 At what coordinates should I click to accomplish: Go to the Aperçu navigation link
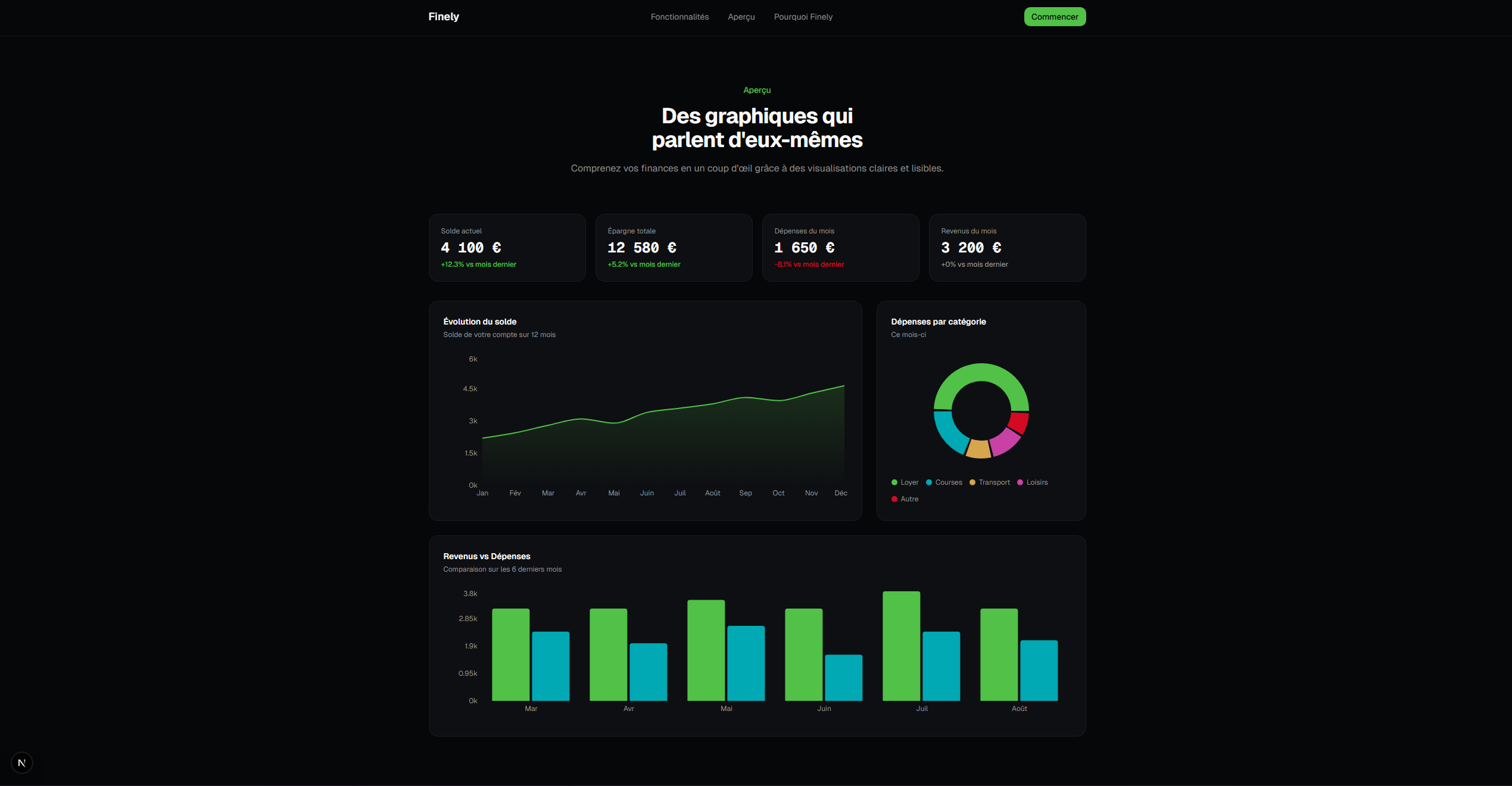point(741,17)
